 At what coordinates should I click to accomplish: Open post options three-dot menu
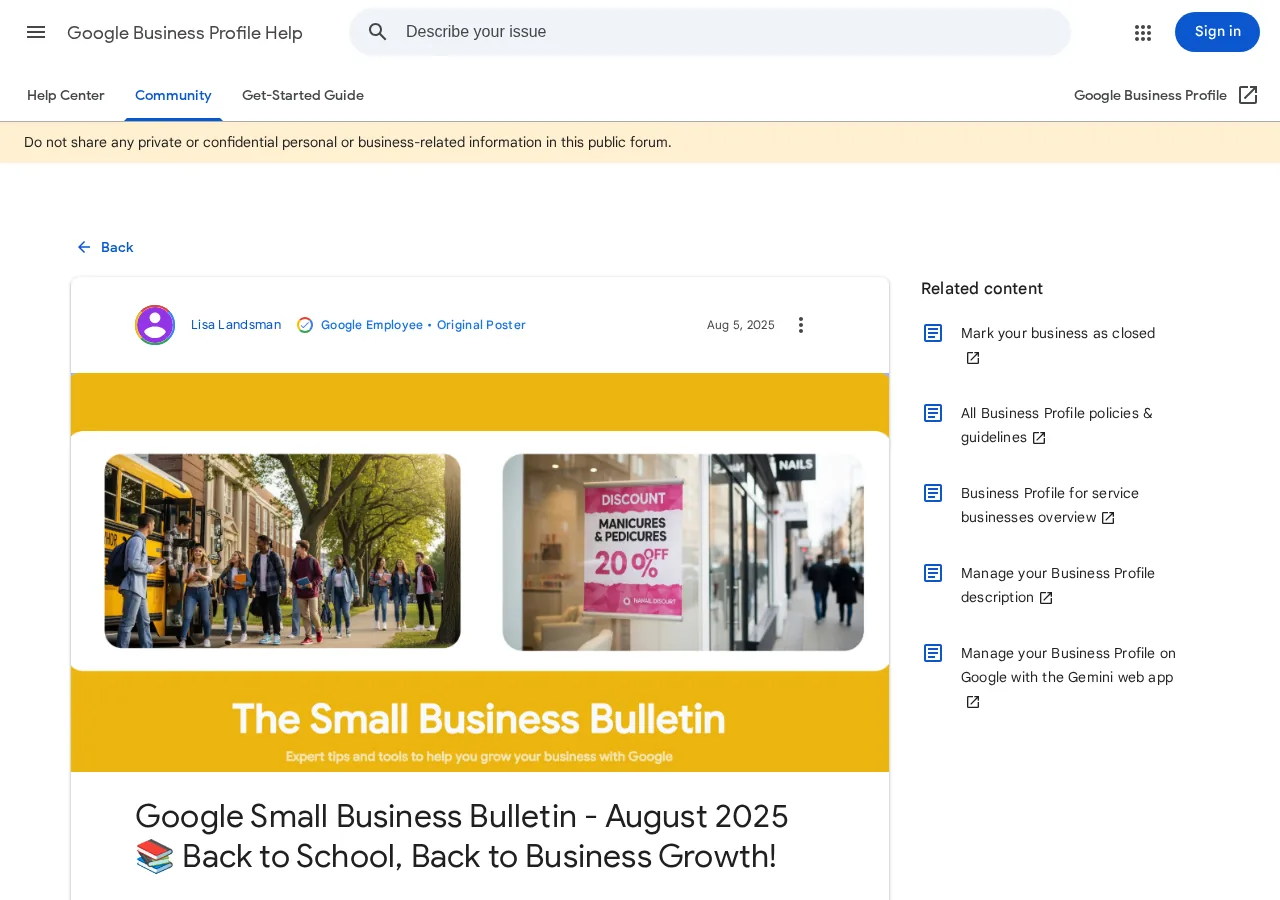801,325
